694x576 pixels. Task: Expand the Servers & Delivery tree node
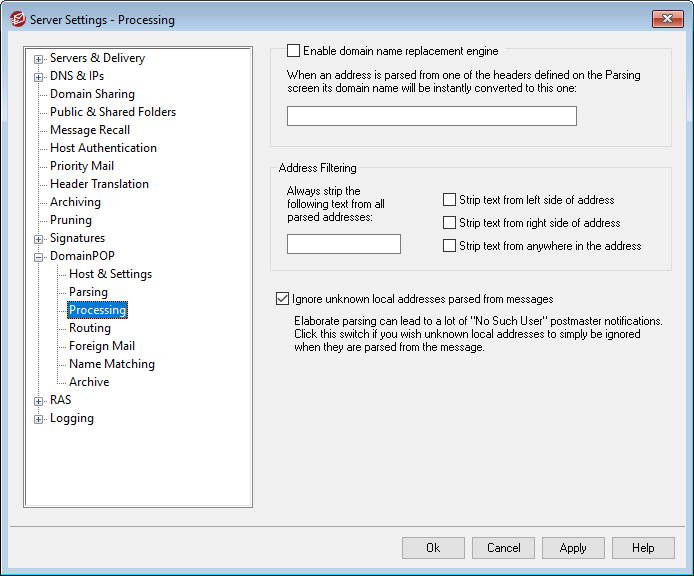tap(39, 58)
